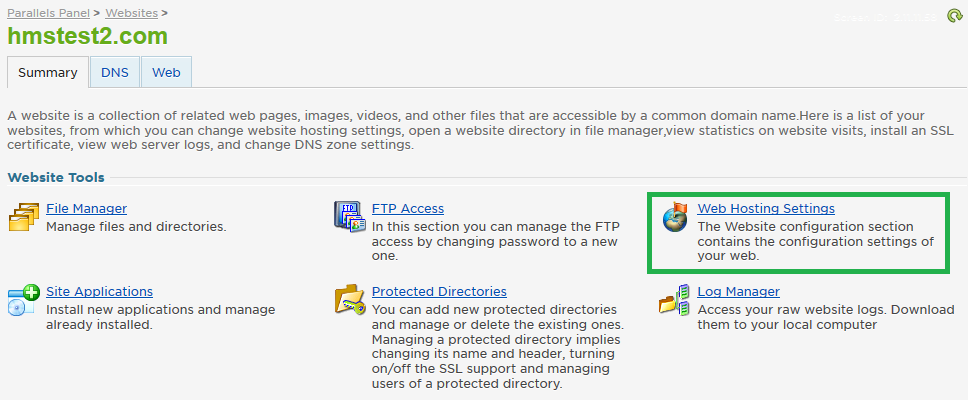Click the hmstest2.com page title

click(88, 36)
